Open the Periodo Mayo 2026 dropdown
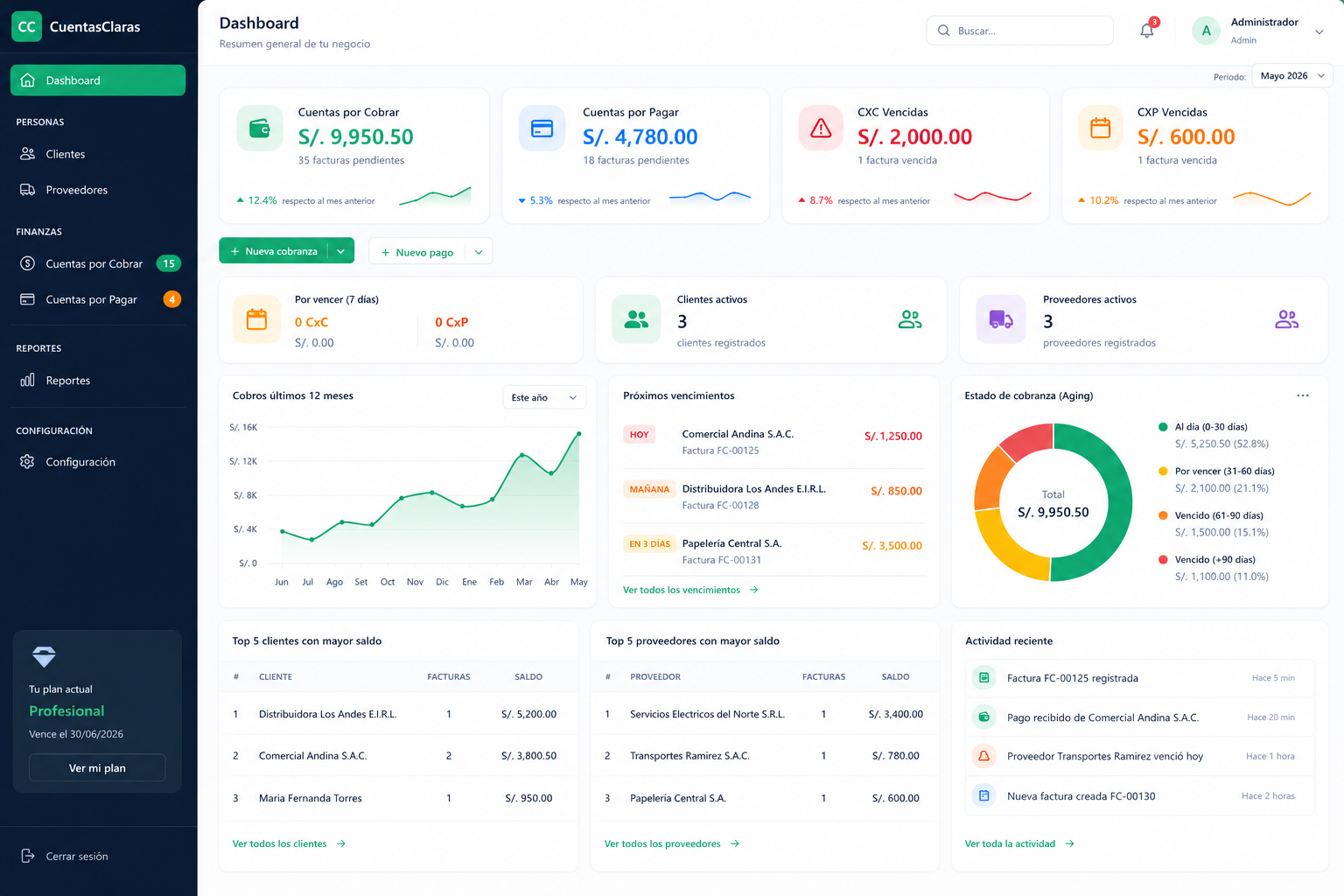The height and width of the screenshot is (896, 1344). [1292, 76]
